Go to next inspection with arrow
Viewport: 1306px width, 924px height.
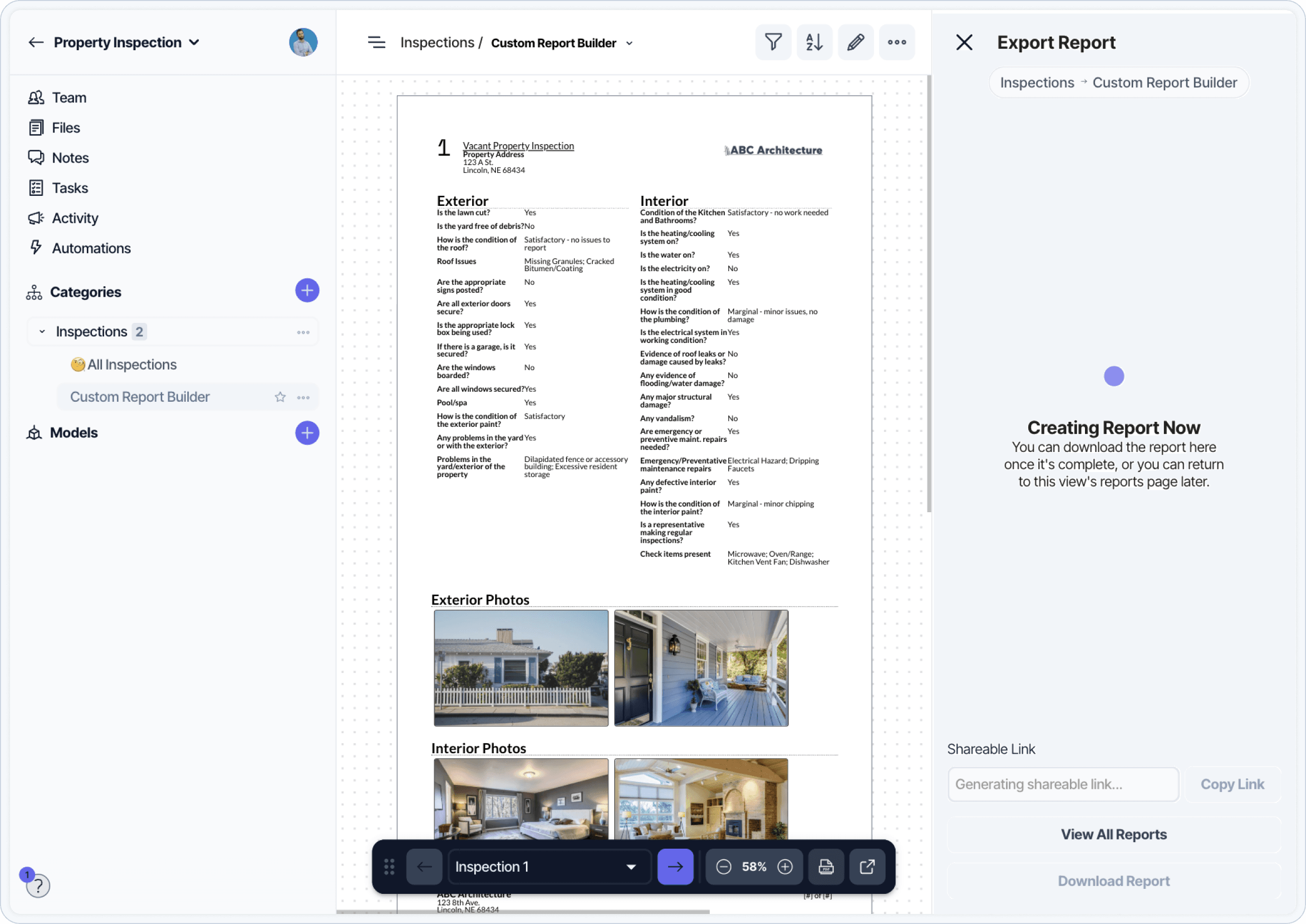[x=675, y=867]
